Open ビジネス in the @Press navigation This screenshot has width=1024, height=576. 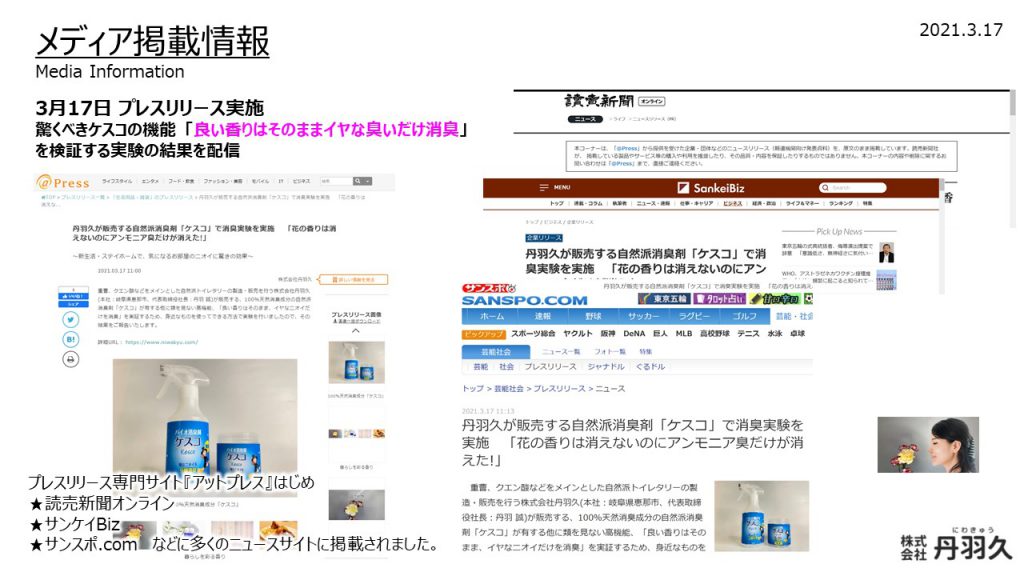301,181
